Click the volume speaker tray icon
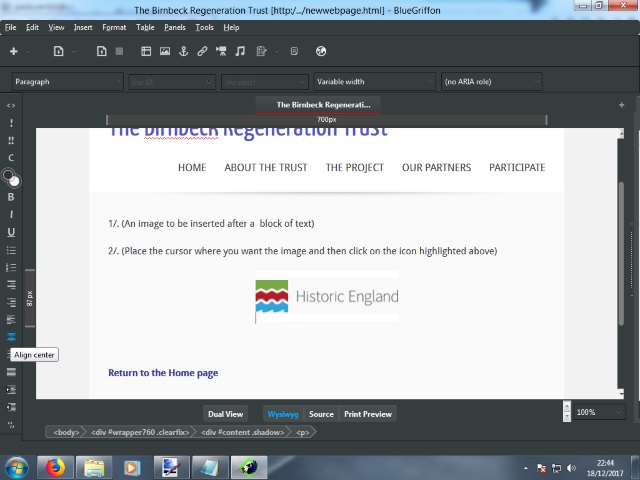 click(571, 468)
